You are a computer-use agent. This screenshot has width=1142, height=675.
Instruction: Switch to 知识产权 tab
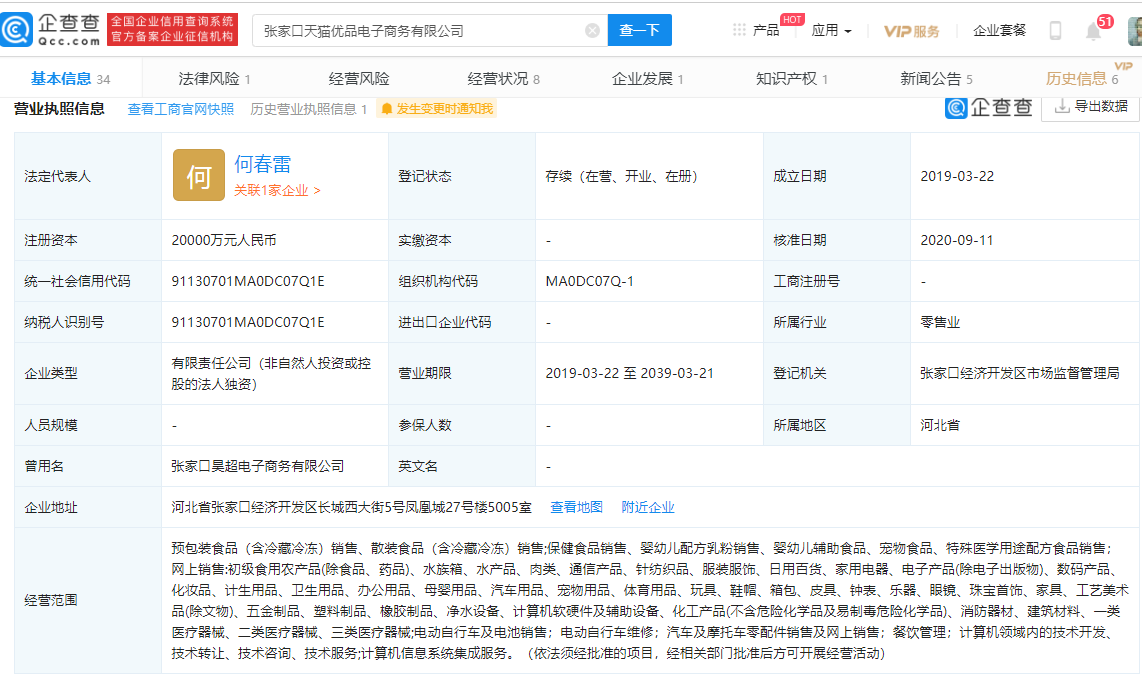click(792, 79)
